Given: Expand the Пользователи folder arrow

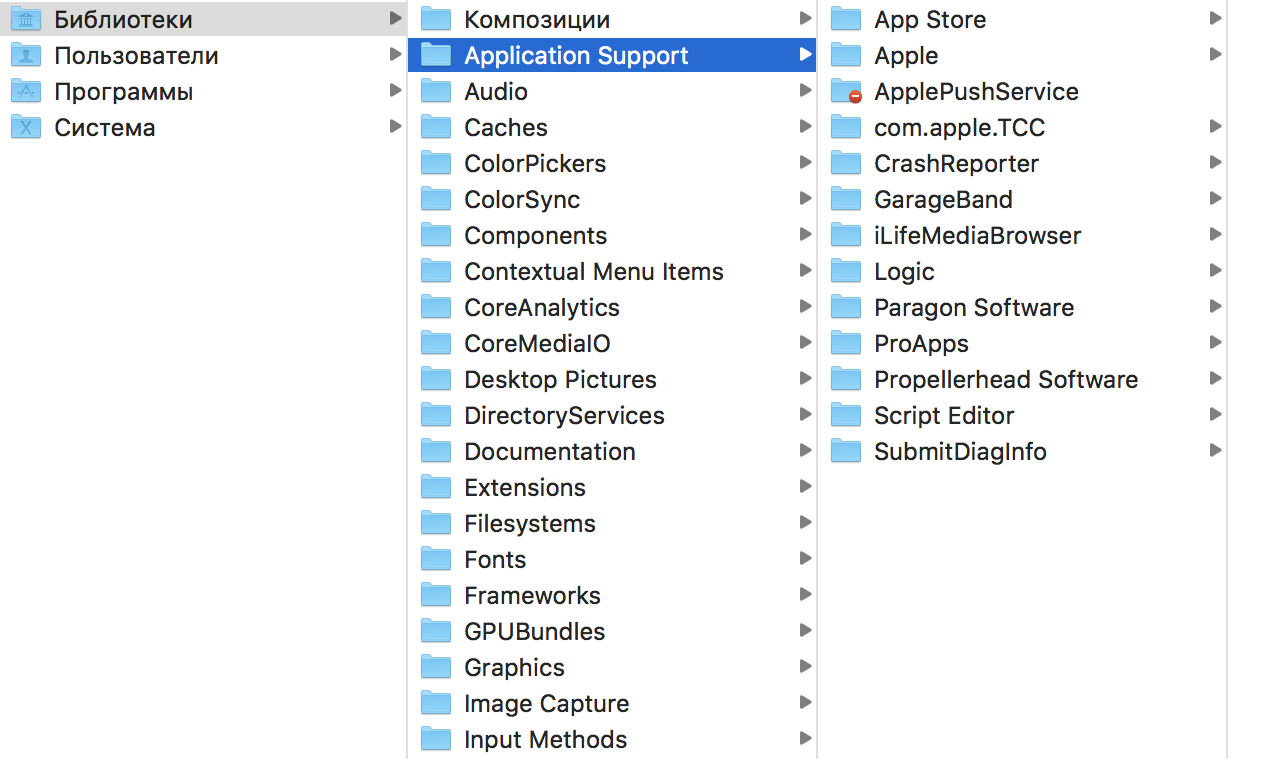Looking at the screenshot, I should click(x=395, y=55).
